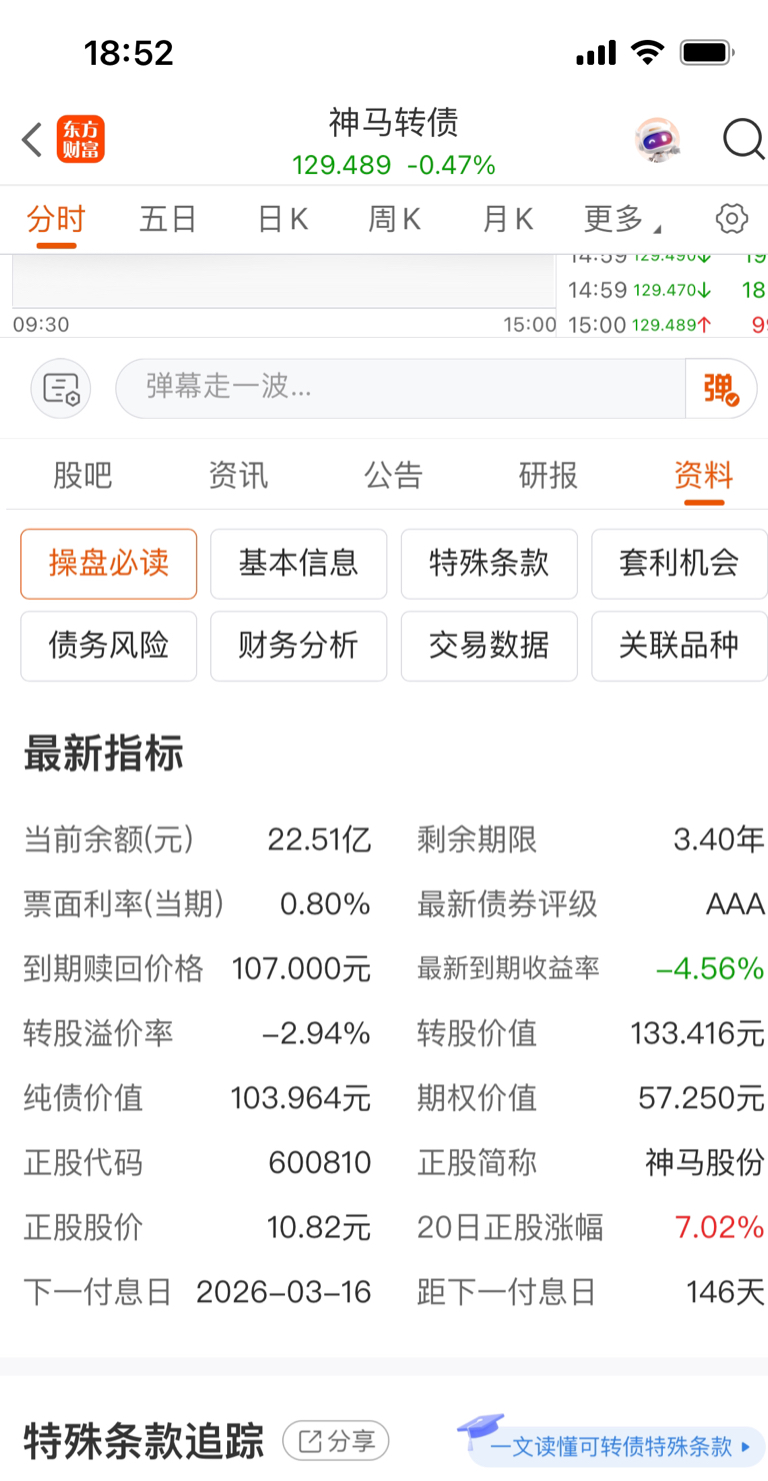The height and width of the screenshot is (1481, 768).
Task: Tap the search magnifier icon
Action: (x=744, y=140)
